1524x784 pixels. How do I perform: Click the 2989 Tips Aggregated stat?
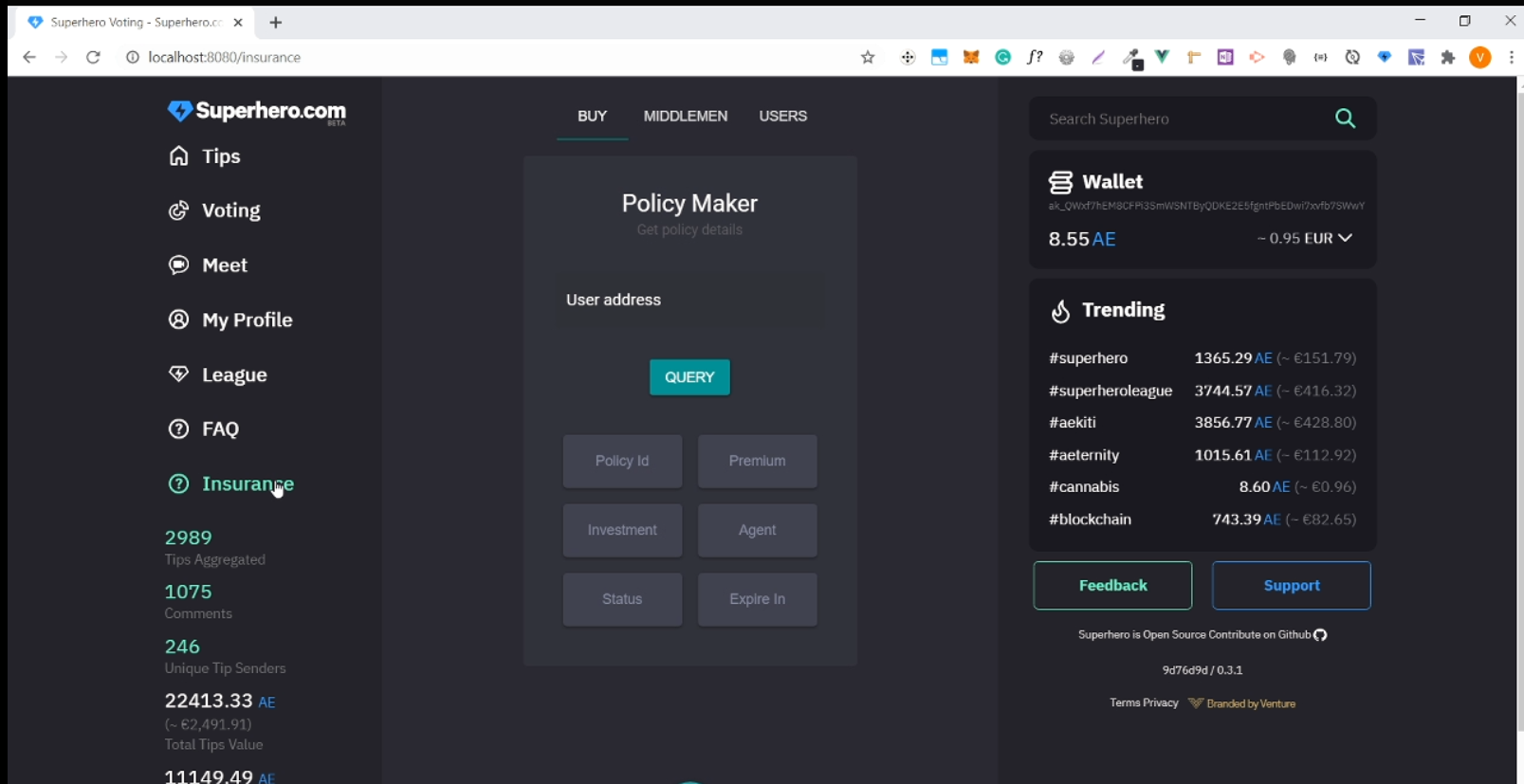pos(215,547)
